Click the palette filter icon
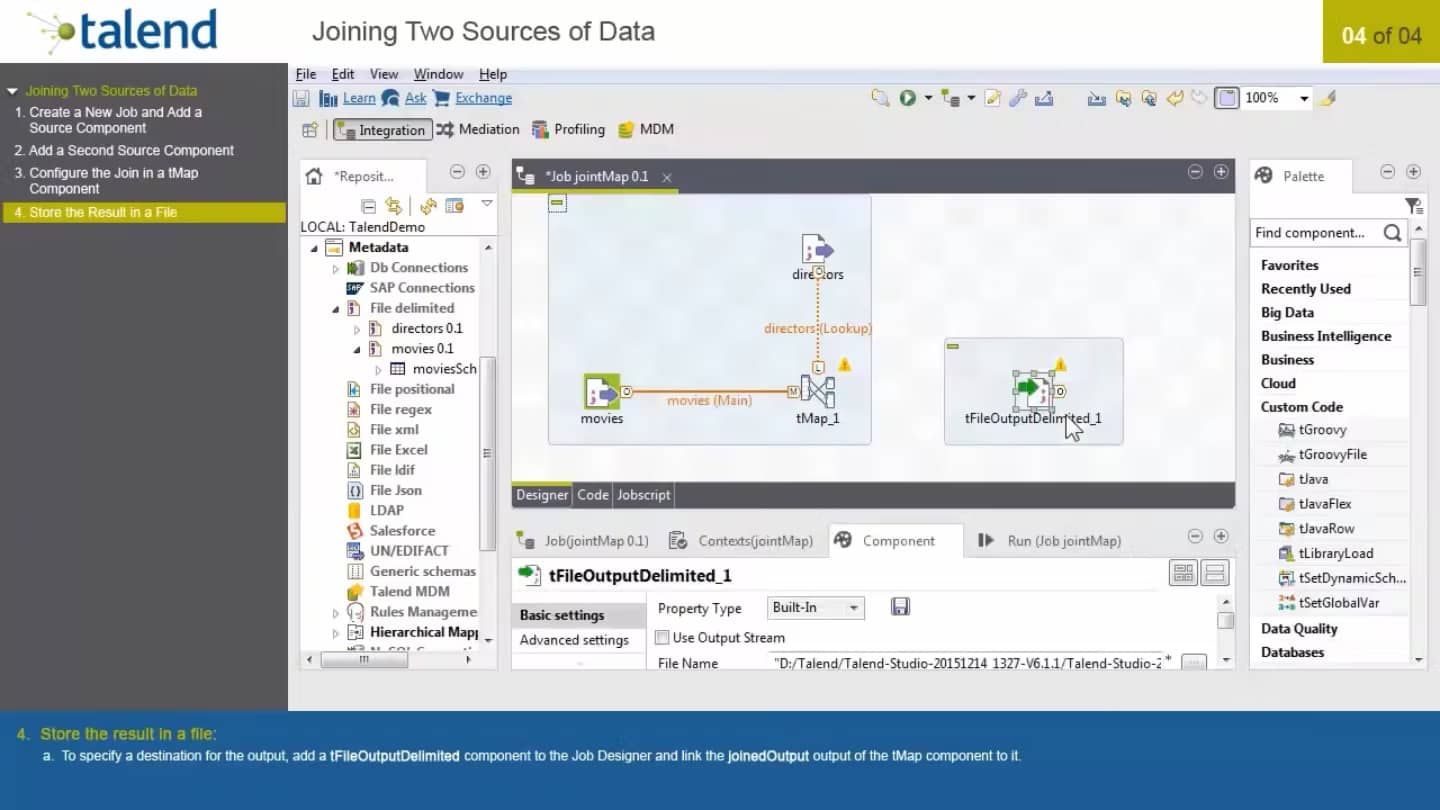Image resolution: width=1440 pixels, height=810 pixels. (x=1412, y=206)
